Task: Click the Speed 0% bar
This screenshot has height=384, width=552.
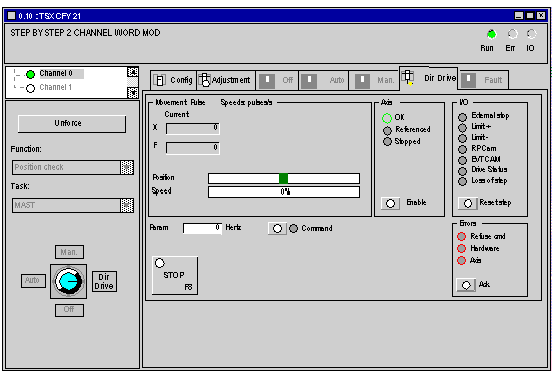Action: pos(284,192)
